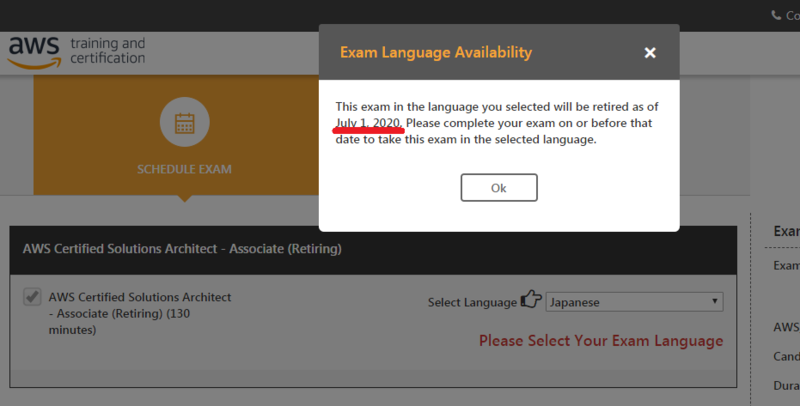800x406 pixels.
Task: Click the phone contact icon at top right
Action: tap(776, 15)
